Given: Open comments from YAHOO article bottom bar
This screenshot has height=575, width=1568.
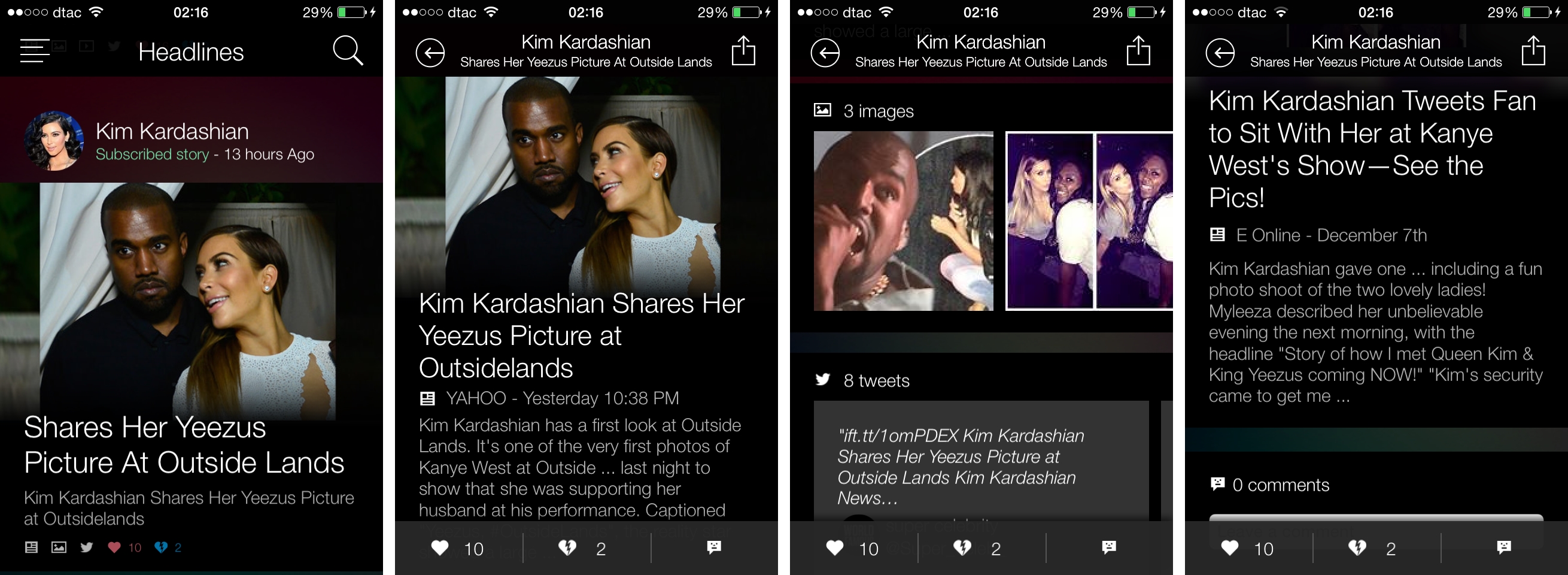Looking at the screenshot, I should 714,547.
